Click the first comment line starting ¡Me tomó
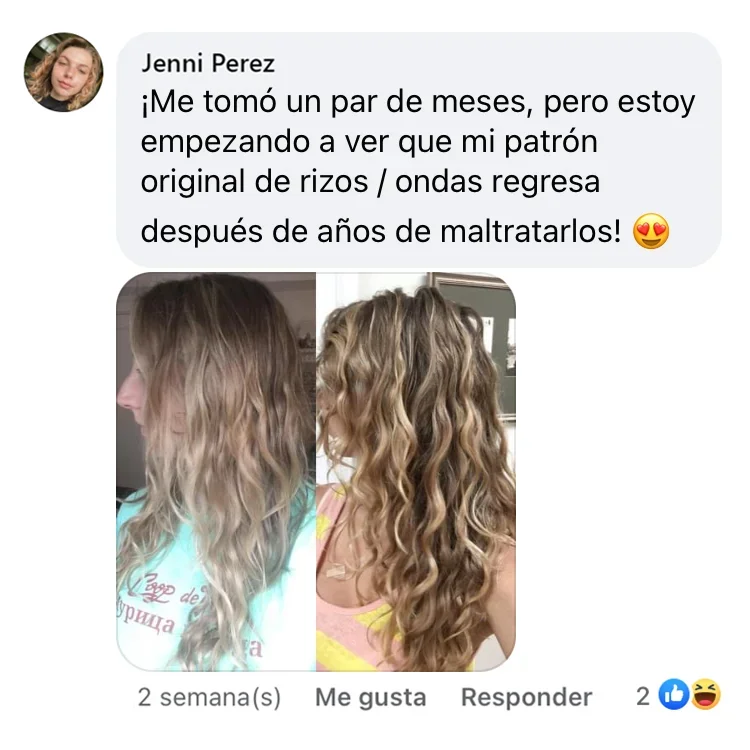 tap(418, 102)
